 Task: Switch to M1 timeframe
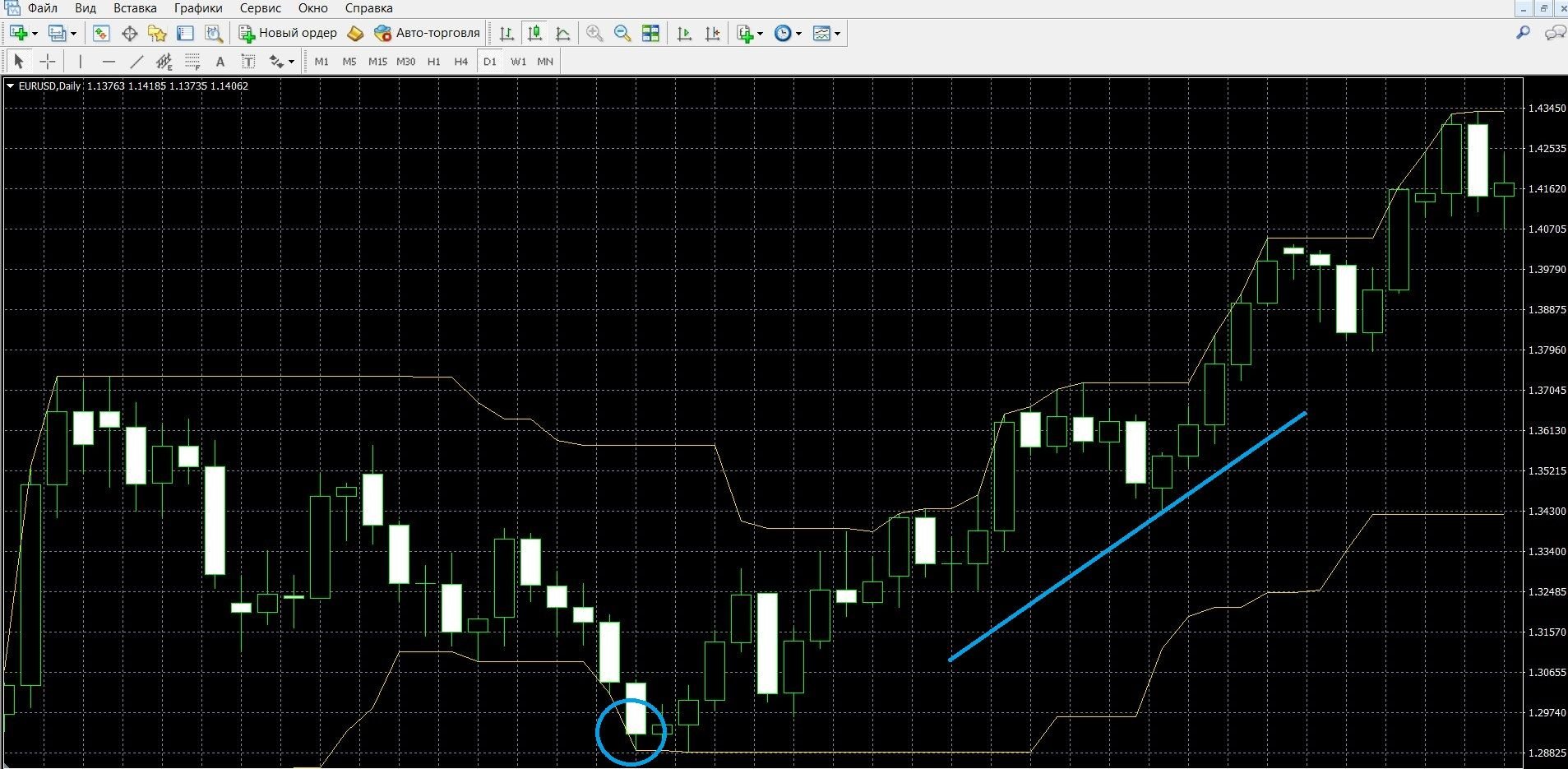[321, 62]
